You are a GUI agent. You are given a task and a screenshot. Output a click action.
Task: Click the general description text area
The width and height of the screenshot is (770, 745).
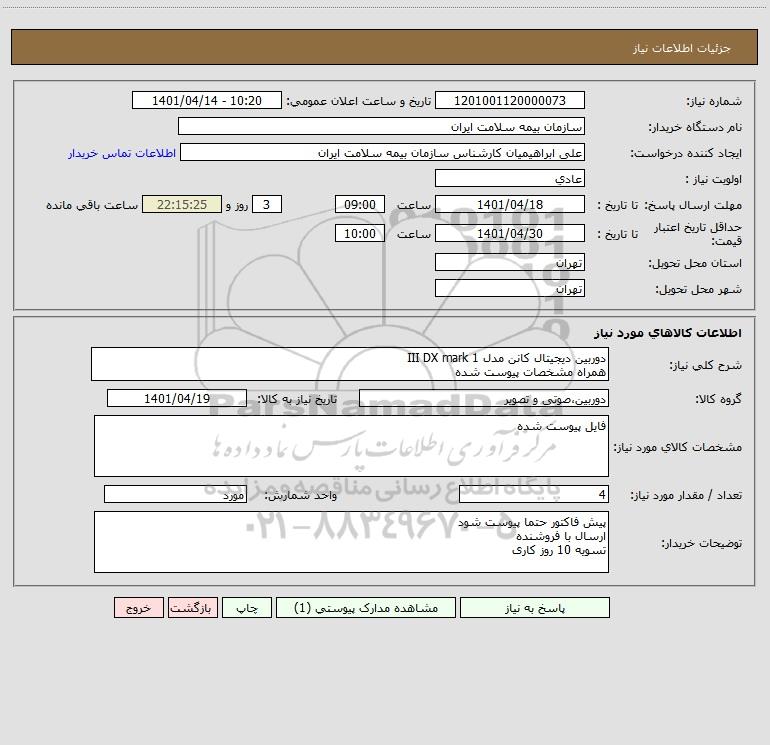pyautogui.click(x=350, y=364)
